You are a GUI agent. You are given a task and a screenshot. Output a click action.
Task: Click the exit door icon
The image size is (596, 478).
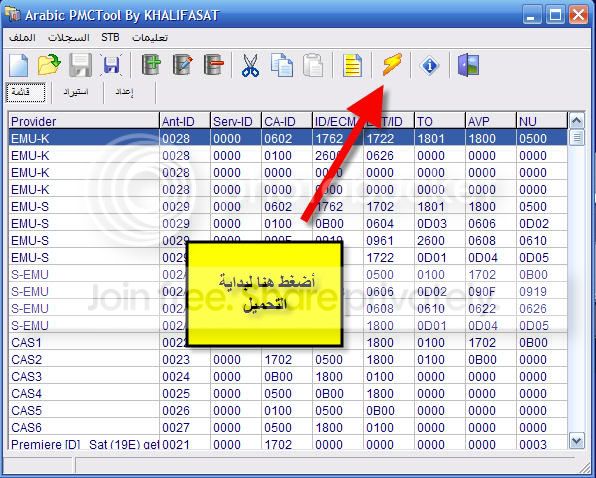468,65
